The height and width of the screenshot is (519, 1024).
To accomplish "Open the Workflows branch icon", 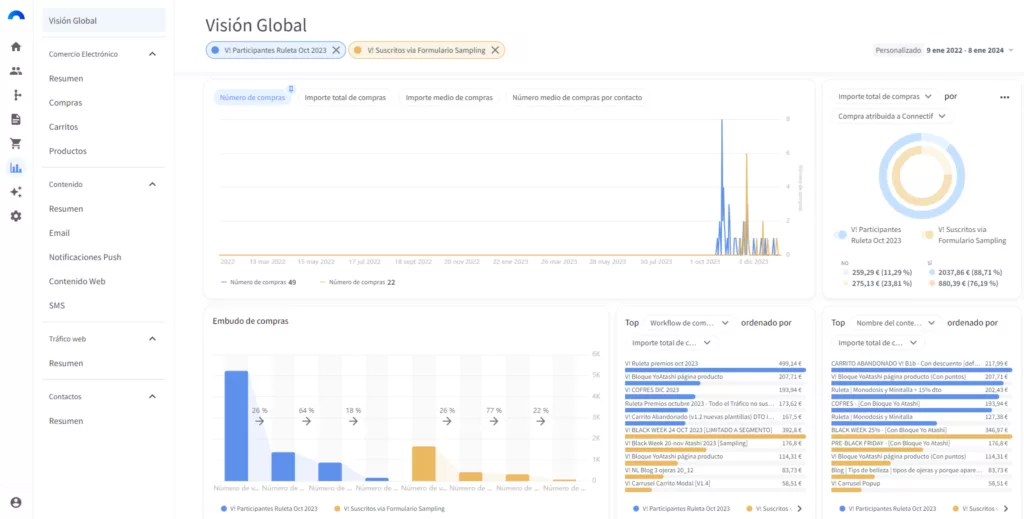I will click(x=16, y=95).
